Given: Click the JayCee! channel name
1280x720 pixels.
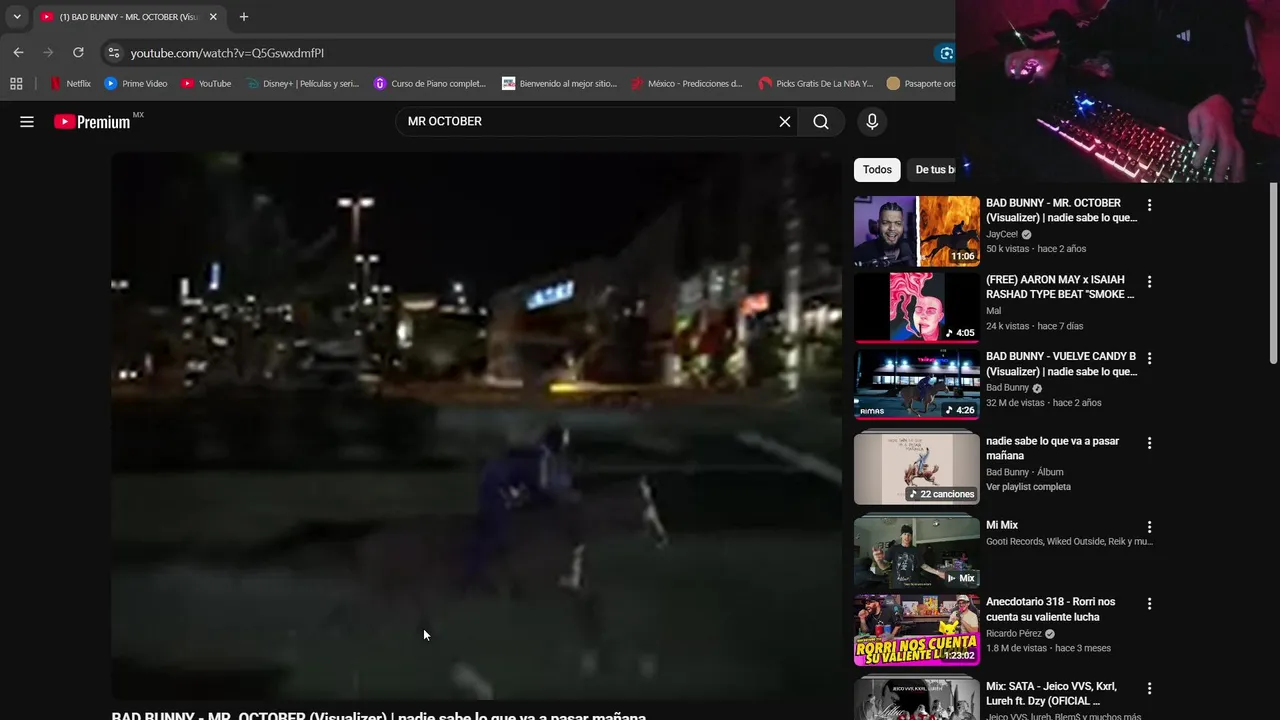Looking at the screenshot, I should pyautogui.click(x=1002, y=234).
